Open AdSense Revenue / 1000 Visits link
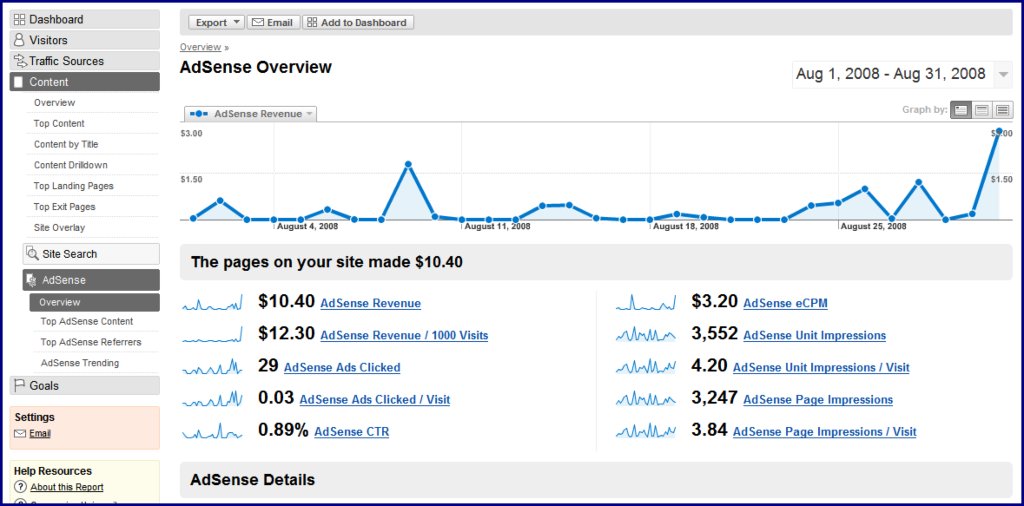Screen dimensions: 1024x506 [x=404, y=336]
